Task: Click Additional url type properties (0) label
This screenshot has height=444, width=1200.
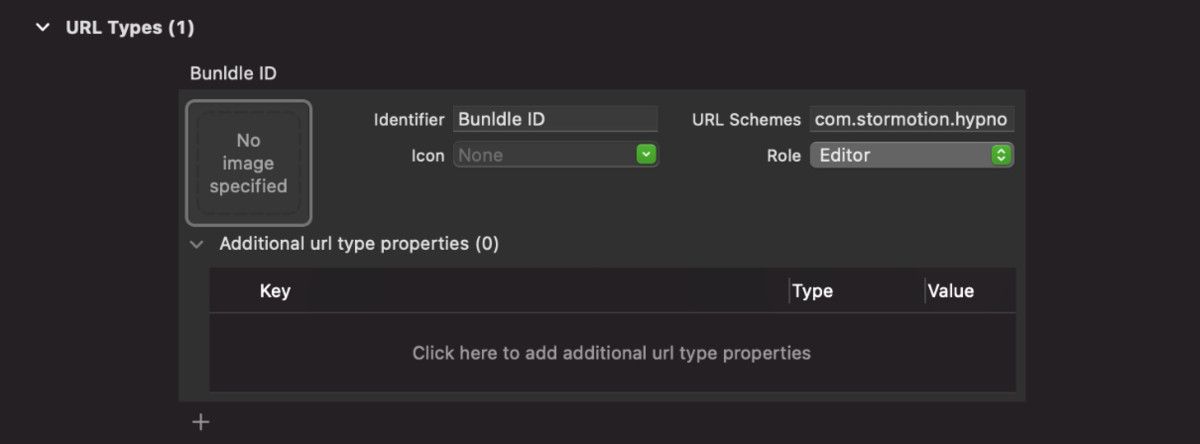Action: 359,243
